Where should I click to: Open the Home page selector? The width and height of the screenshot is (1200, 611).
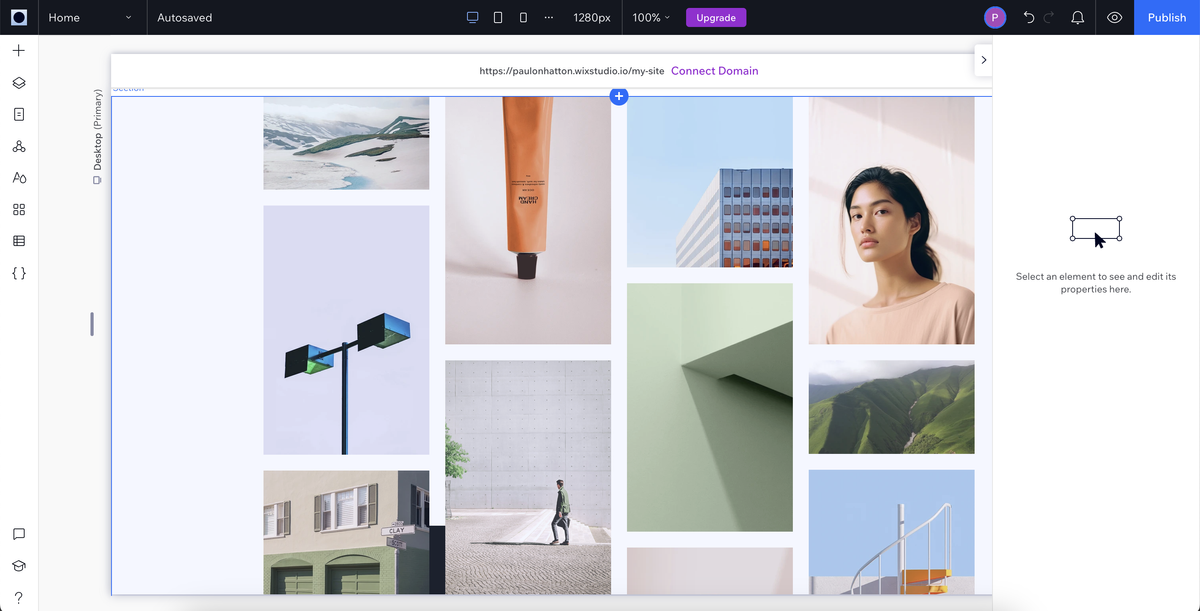coord(90,17)
